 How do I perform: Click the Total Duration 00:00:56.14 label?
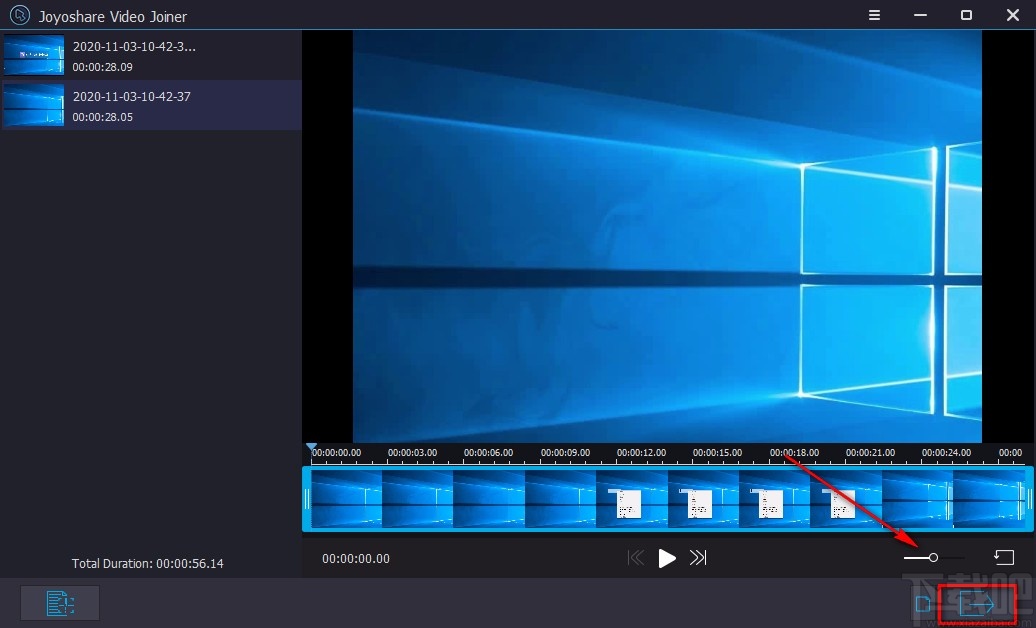coord(147,564)
